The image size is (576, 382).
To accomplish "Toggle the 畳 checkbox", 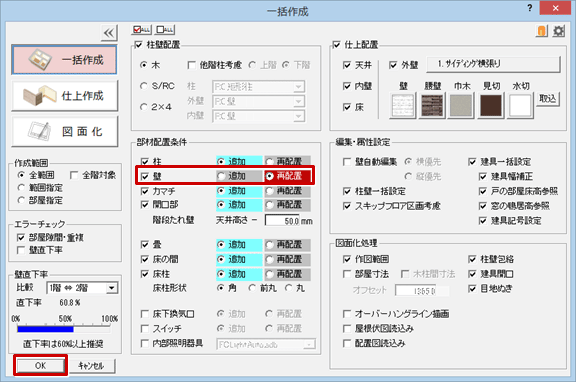I will point(145,245).
